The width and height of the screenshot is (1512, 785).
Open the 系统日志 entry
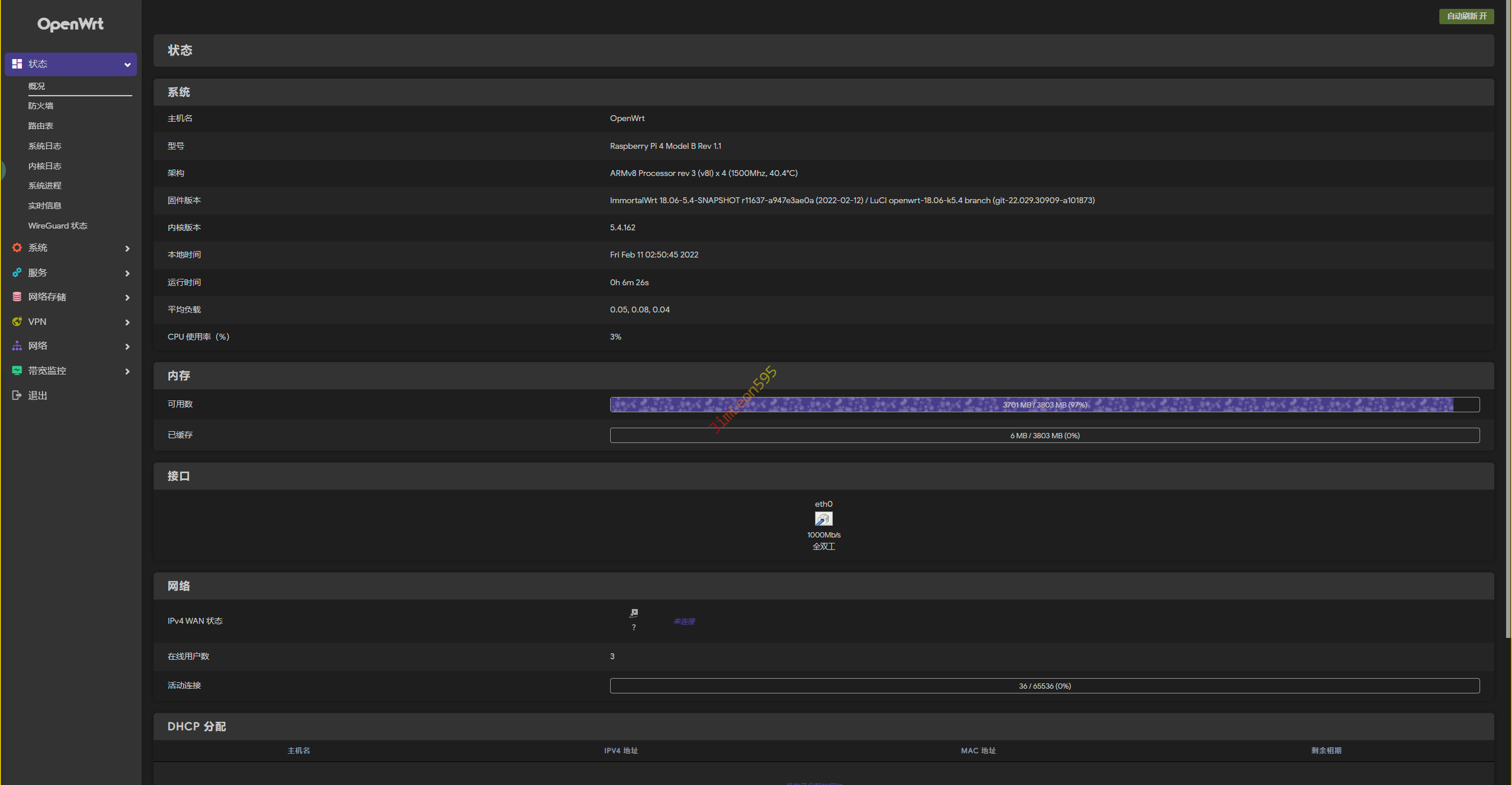coord(45,146)
